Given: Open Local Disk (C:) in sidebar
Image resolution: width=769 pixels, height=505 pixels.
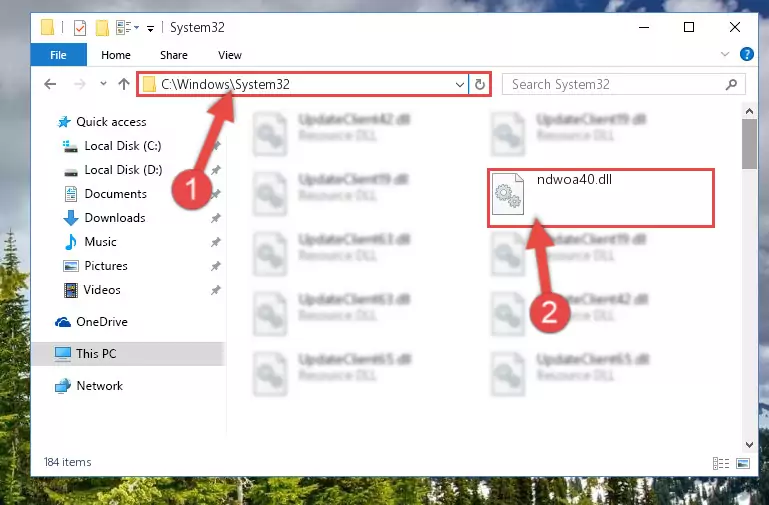Looking at the screenshot, I should tap(123, 146).
